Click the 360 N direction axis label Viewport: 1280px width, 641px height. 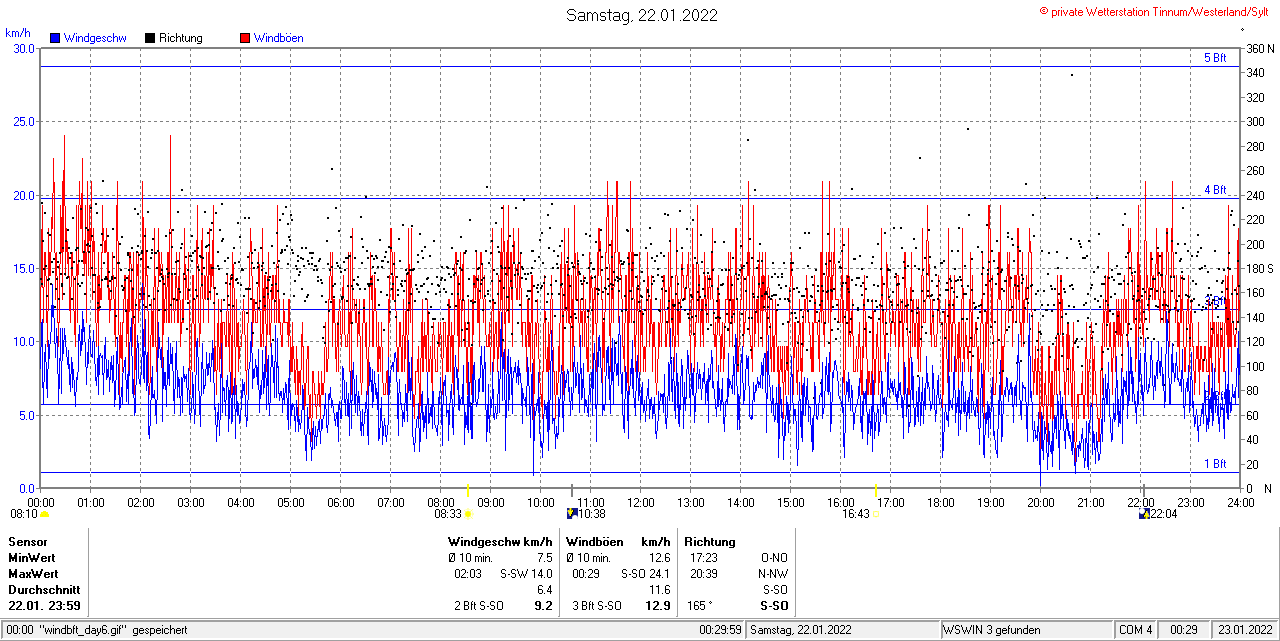1259,48
